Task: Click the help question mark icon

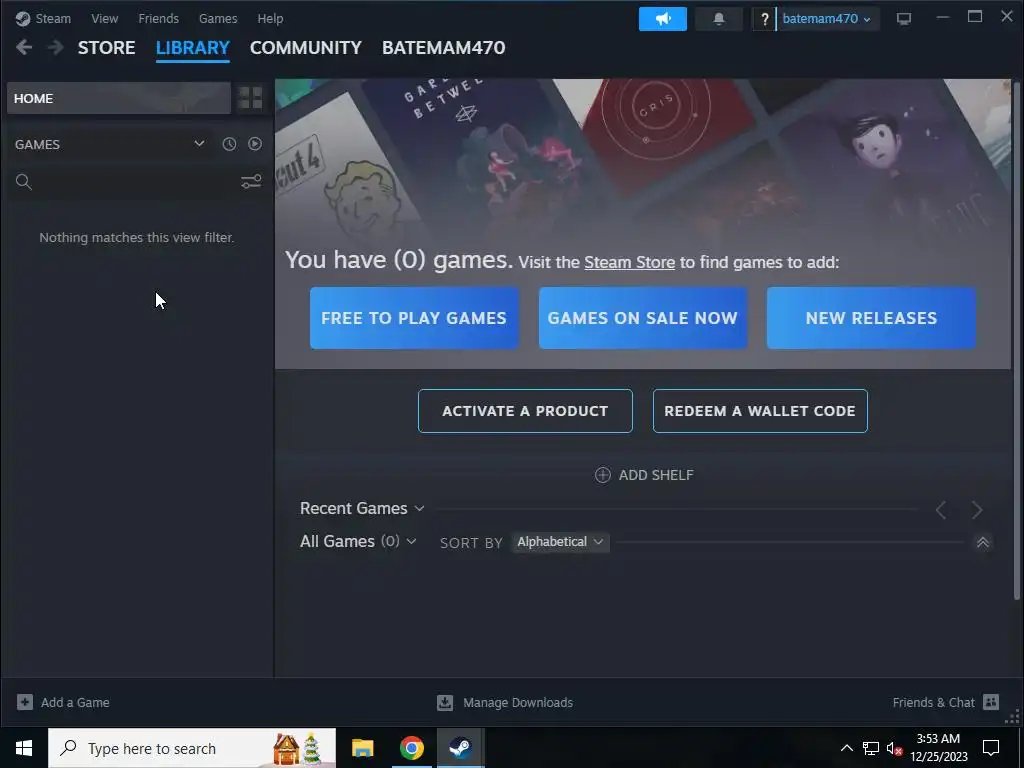Action: coord(764,19)
